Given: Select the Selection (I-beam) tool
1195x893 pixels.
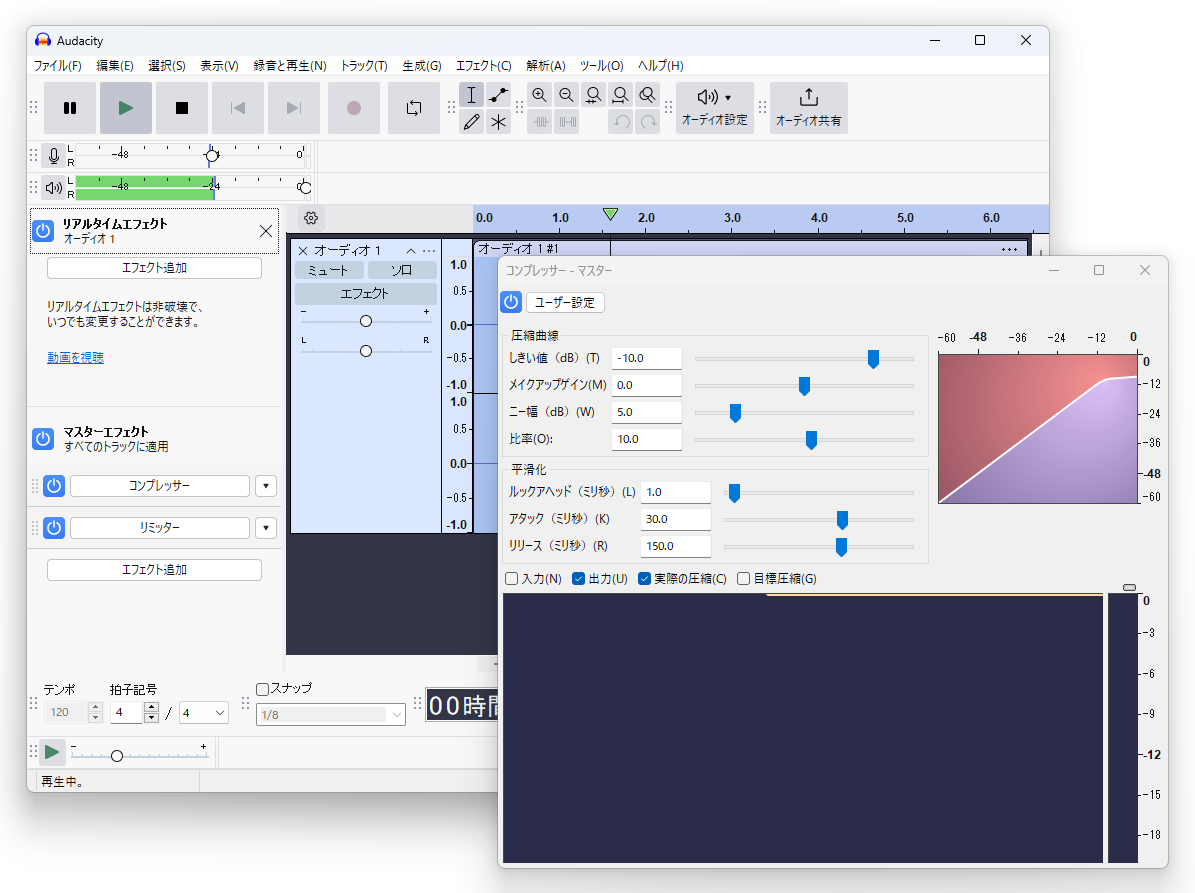Looking at the screenshot, I should point(472,95).
